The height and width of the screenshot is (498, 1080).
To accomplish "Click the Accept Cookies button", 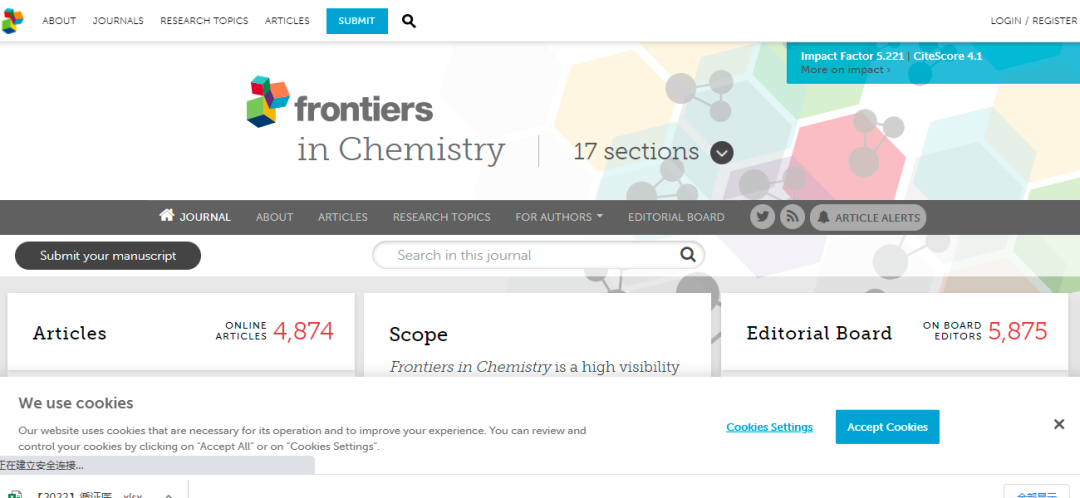I will [887, 427].
